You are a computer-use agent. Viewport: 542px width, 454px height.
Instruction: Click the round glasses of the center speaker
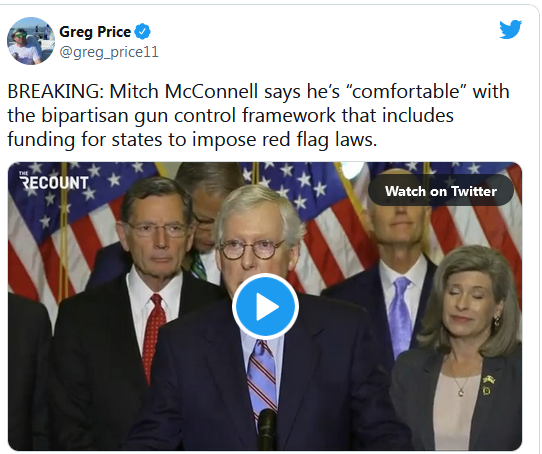pyautogui.click(x=253, y=250)
